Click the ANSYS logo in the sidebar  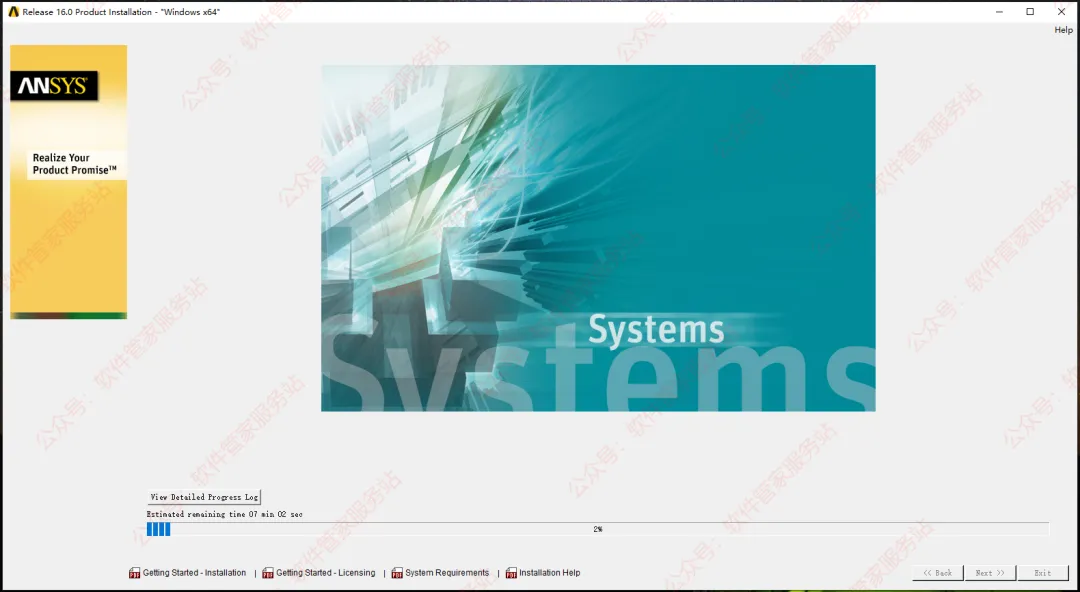[x=54, y=85]
